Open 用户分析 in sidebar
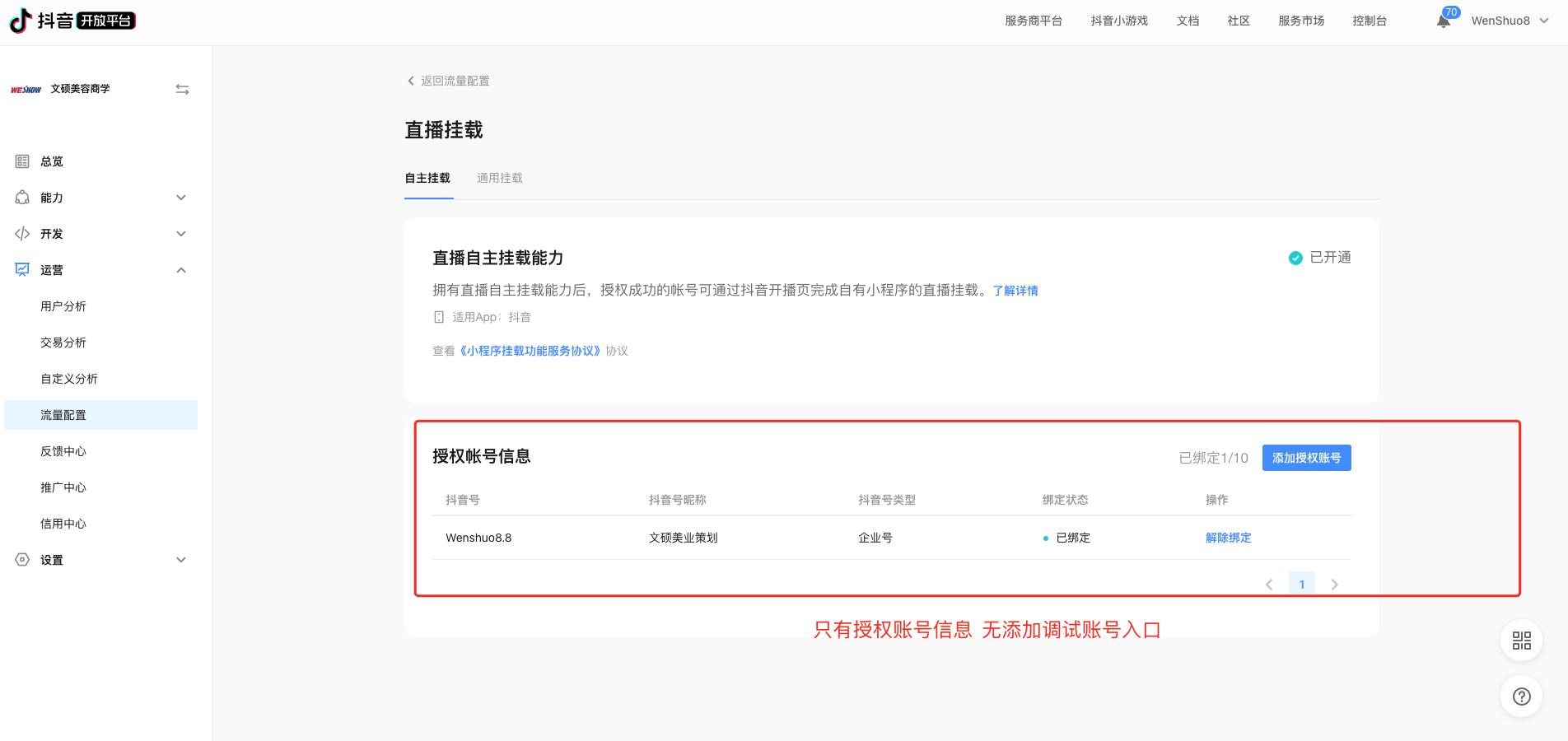This screenshot has width=1568, height=741. (63, 306)
